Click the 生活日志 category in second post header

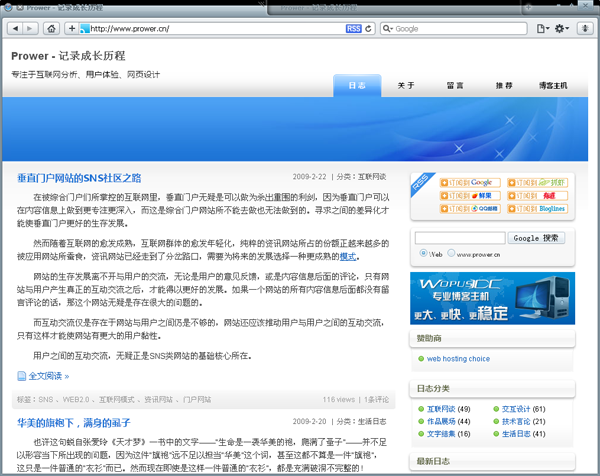pyautogui.click(x=372, y=421)
